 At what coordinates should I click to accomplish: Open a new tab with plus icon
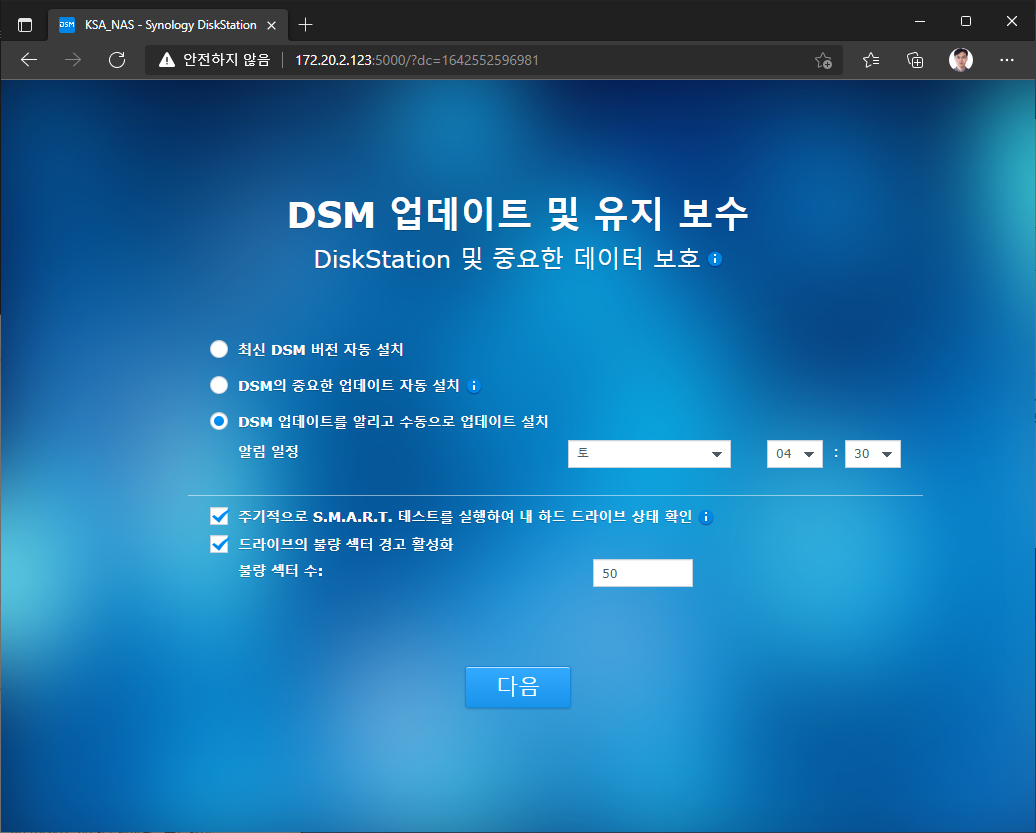305,25
